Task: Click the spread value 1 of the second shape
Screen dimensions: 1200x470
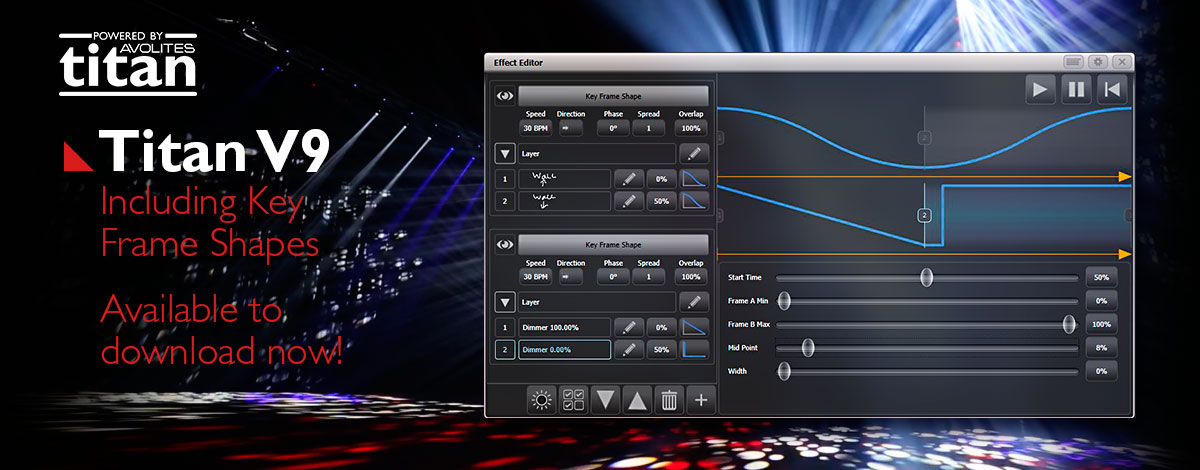Action: [649, 276]
